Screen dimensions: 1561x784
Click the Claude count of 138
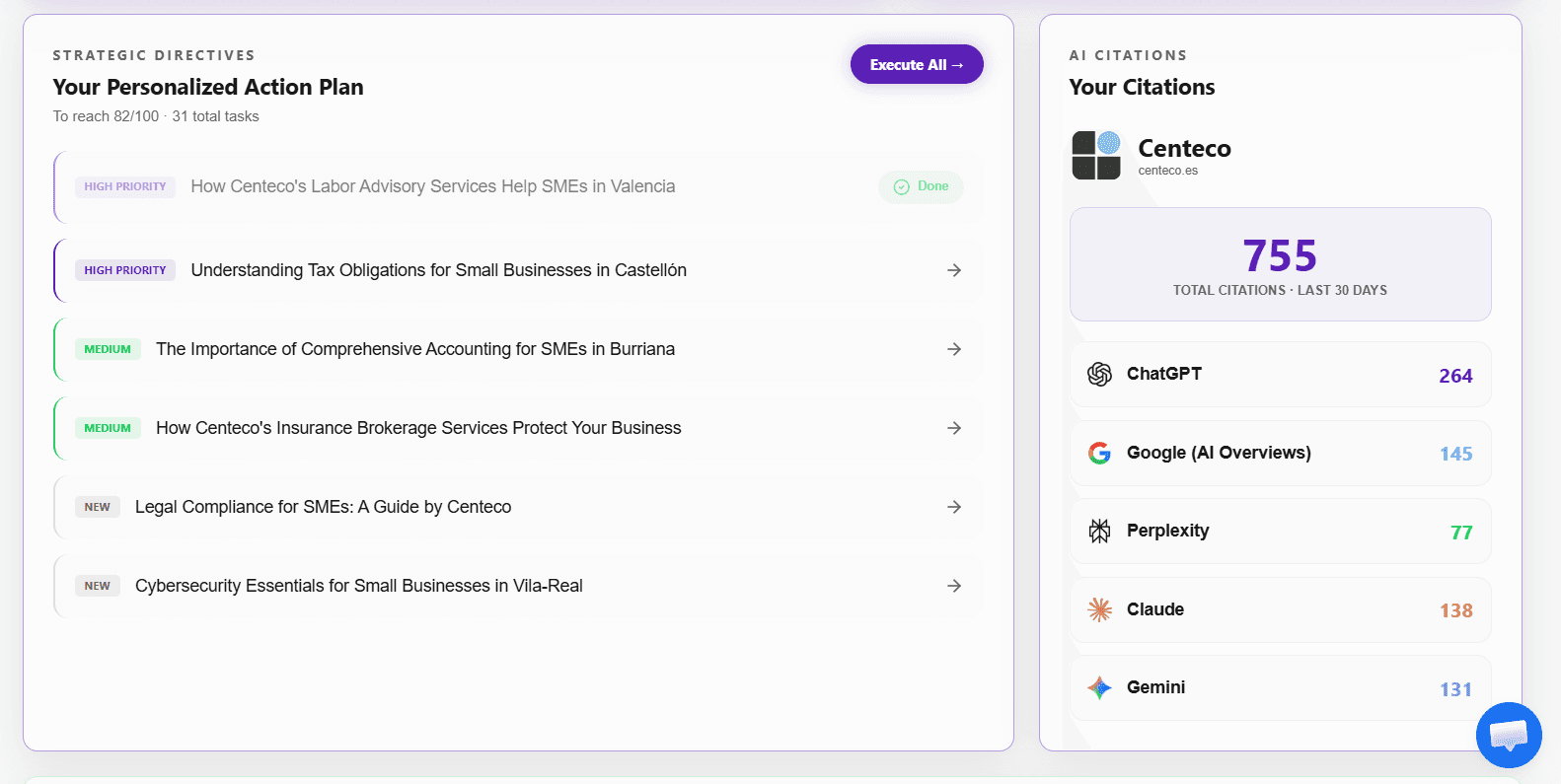1455,610
